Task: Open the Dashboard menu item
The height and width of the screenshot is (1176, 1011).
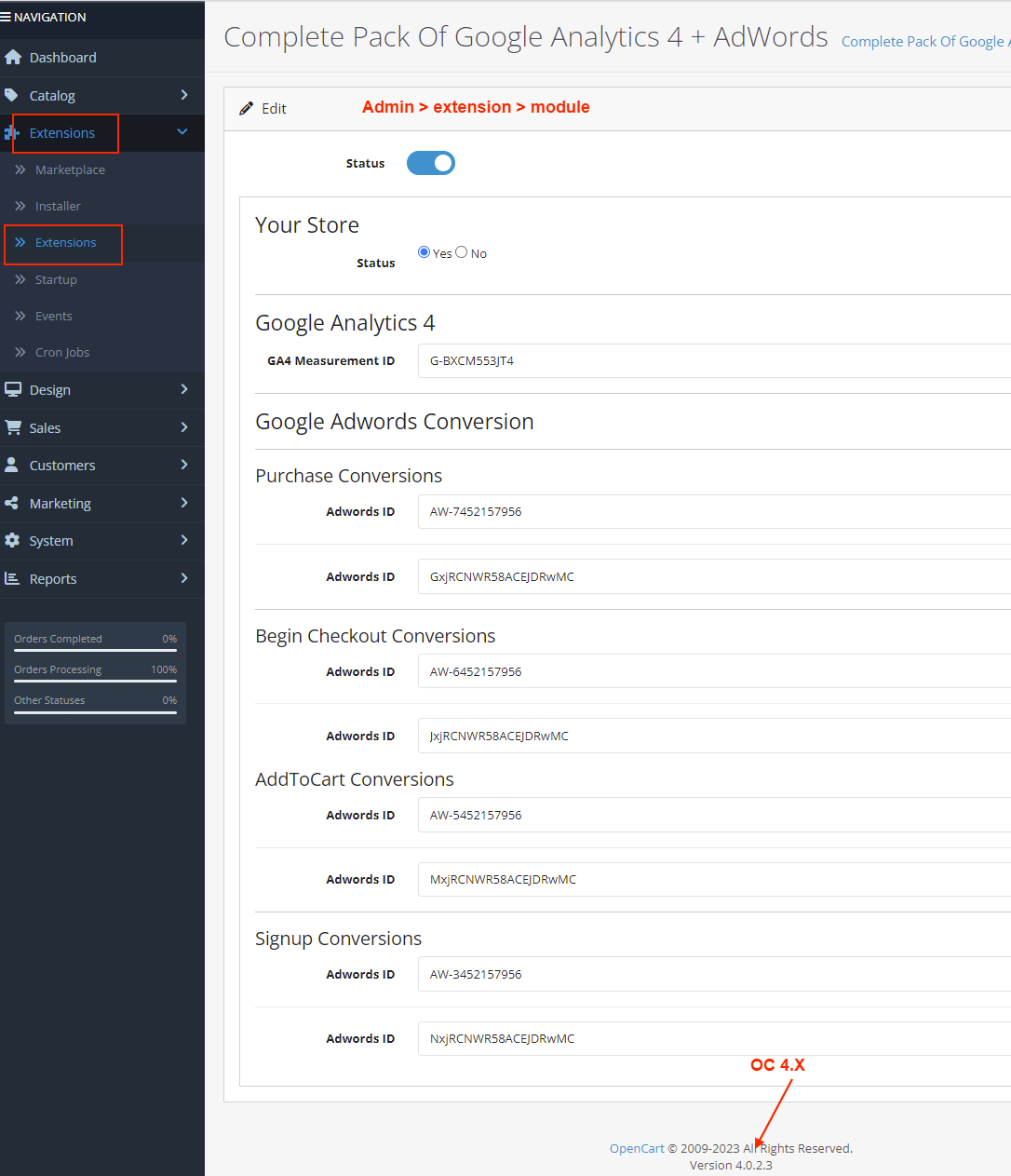Action: point(102,58)
